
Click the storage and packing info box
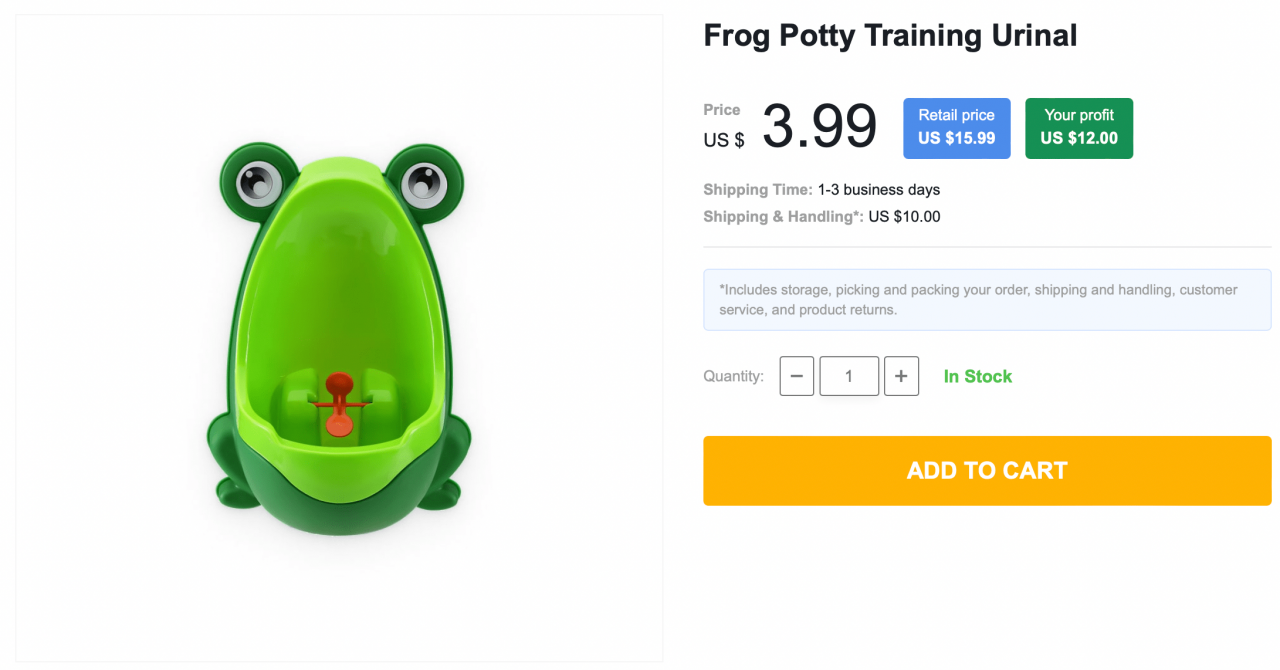pyautogui.click(x=986, y=299)
